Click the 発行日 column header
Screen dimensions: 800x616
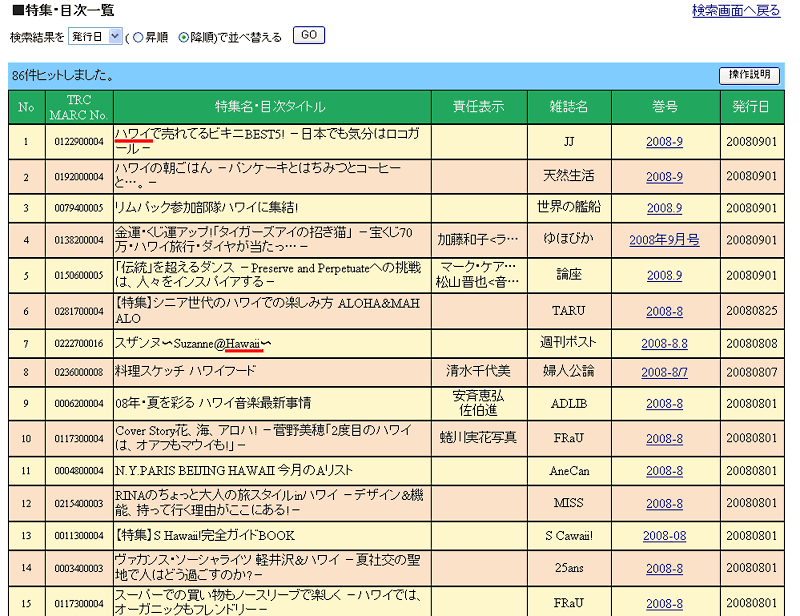pos(752,107)
